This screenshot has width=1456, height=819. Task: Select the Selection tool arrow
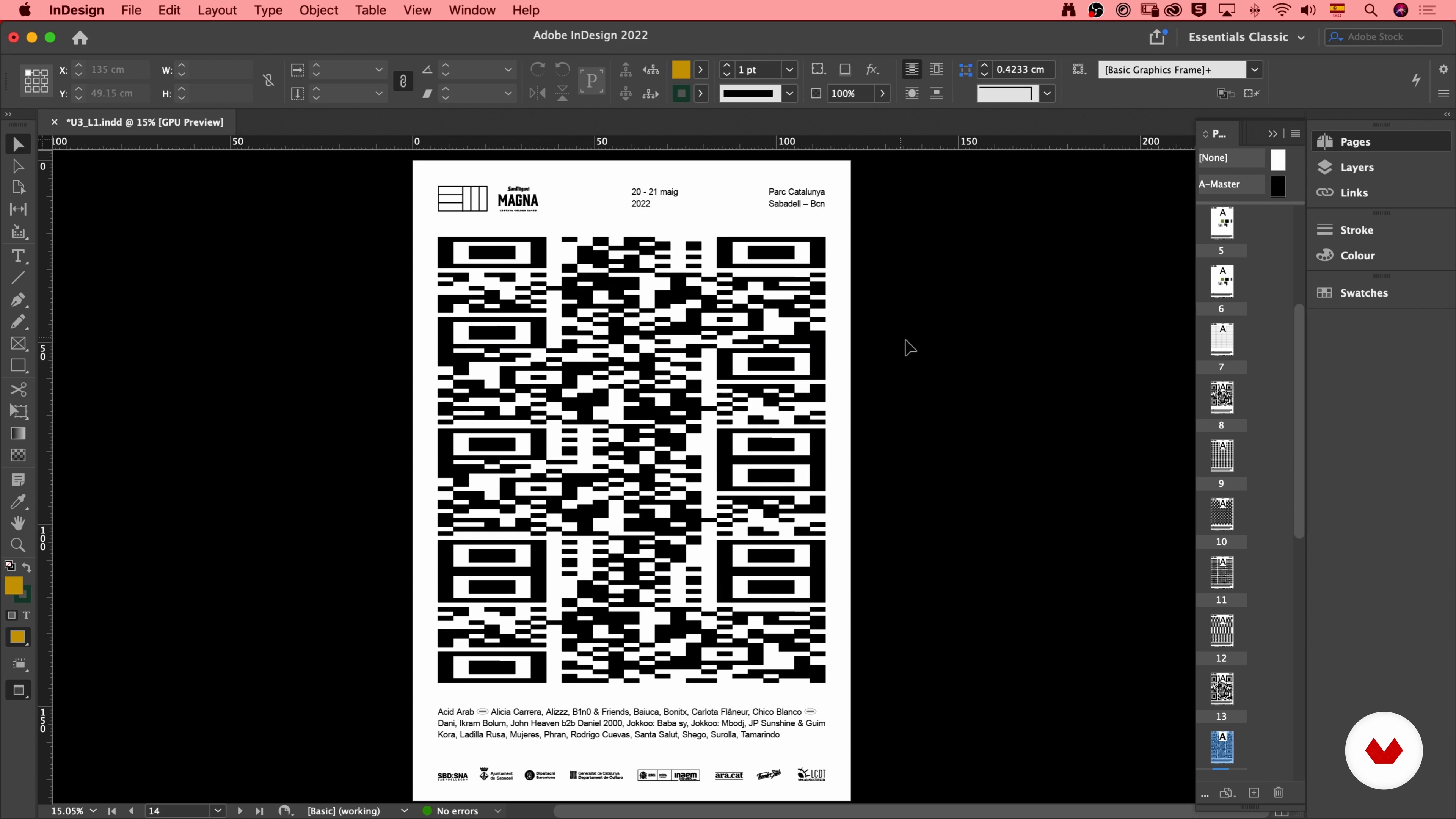click(x=18, y=145)
